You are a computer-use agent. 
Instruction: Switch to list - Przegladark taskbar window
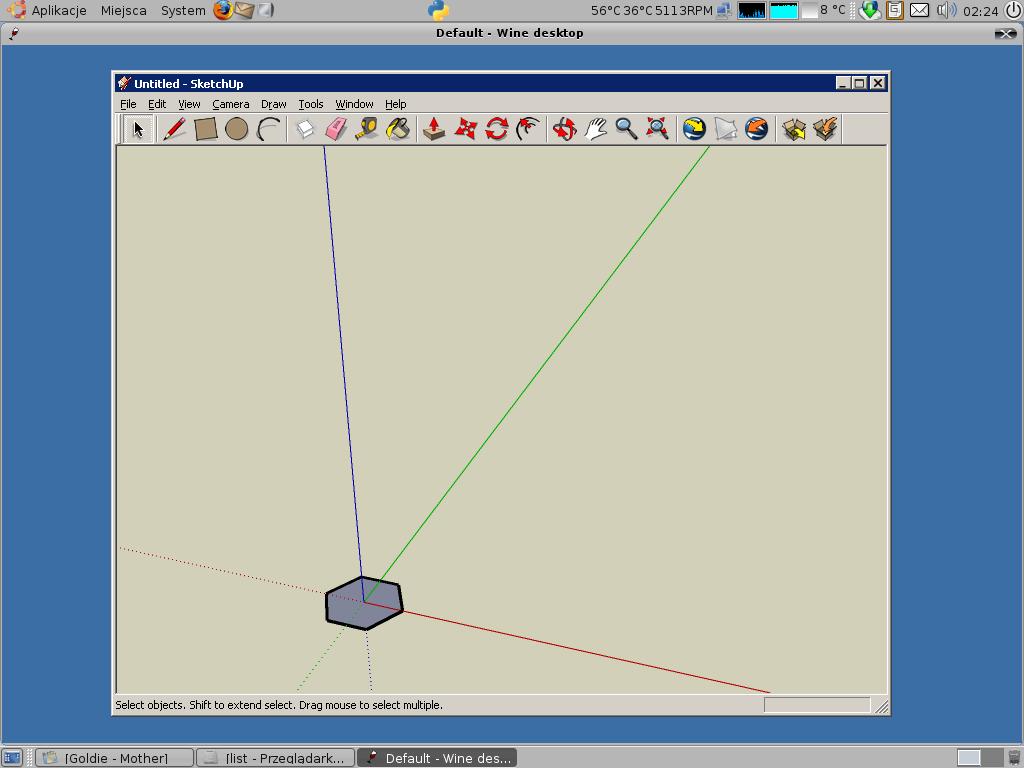276,758
